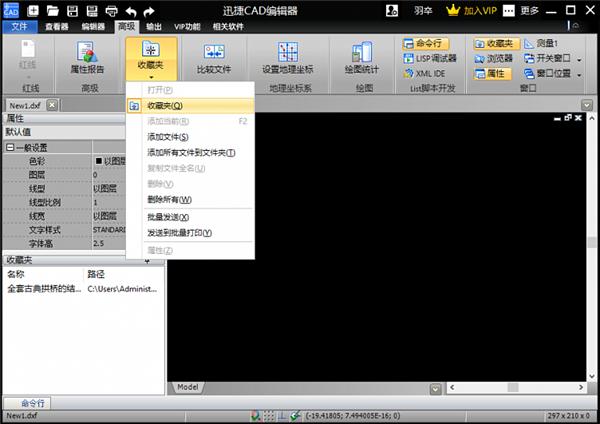The image size is (600, 424).
Task: Choose 添加文件(S) menu entry
Action: pyautogui.click(x=191, y=137)
